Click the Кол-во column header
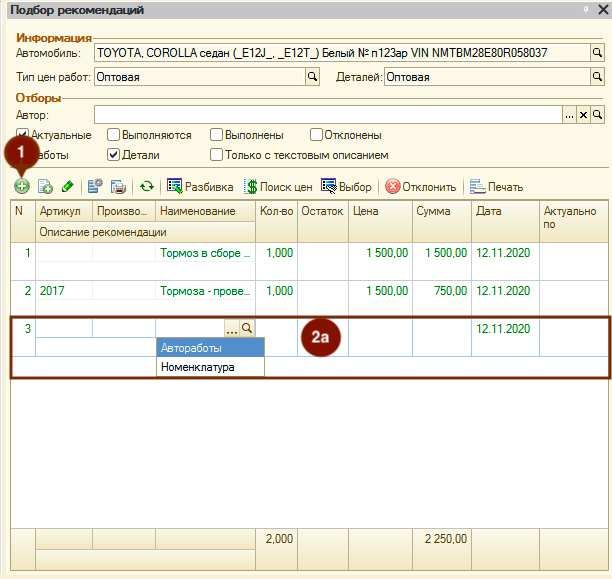612x579 pixels. [x=276, y=221]
